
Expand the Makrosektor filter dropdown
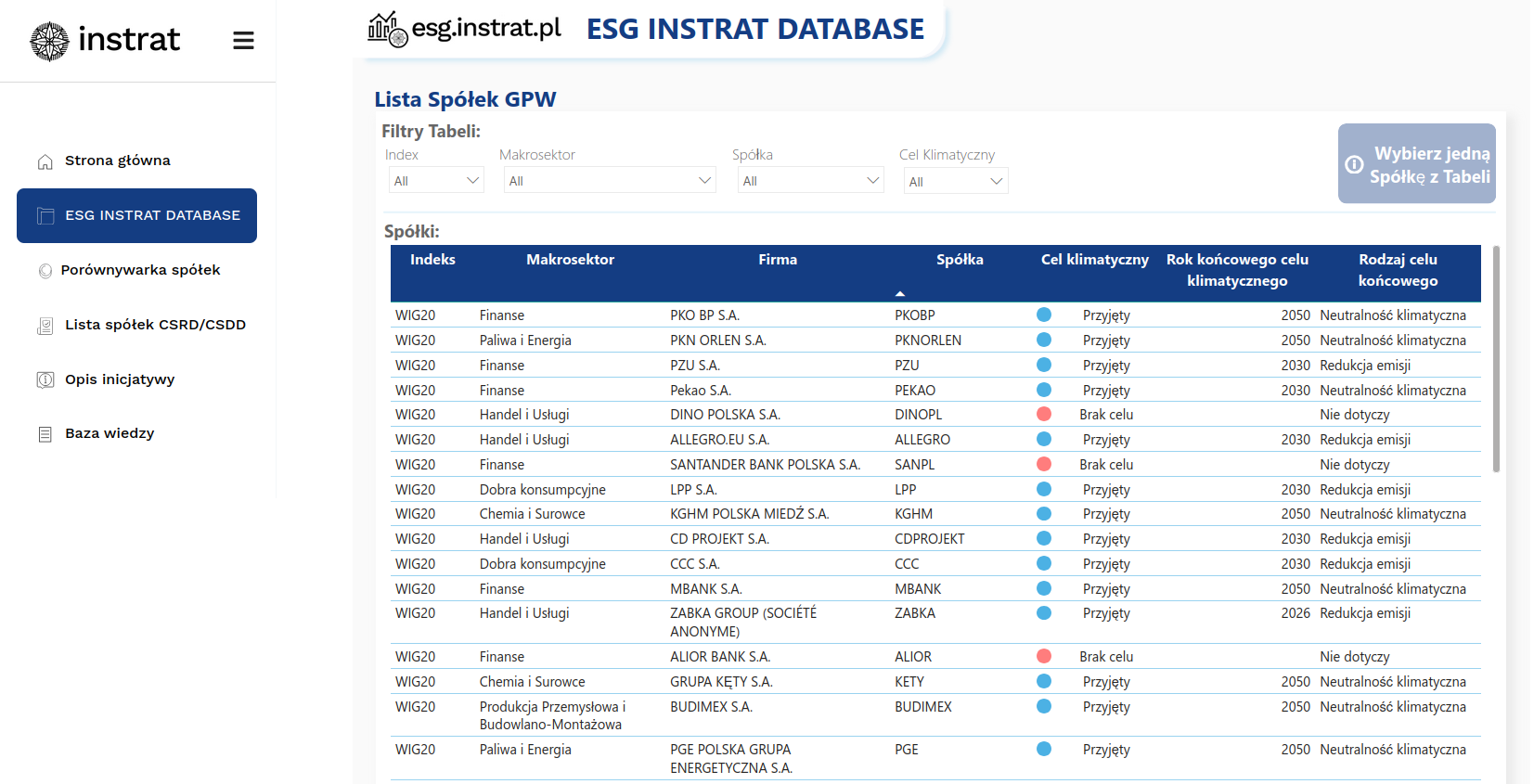(610, 180)
